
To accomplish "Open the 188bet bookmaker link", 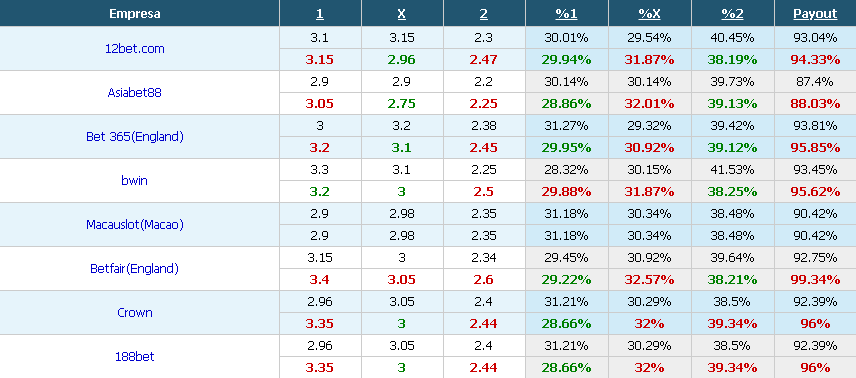I will (x=134, y=357).
